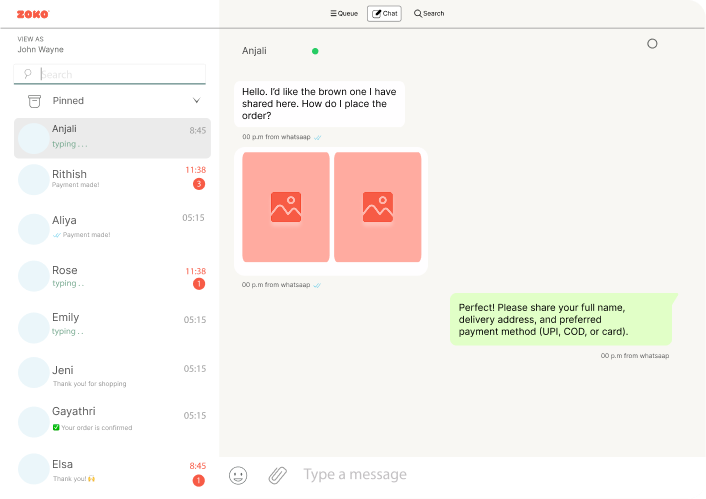706x499 pixels.
Task: Click Jeni's avatar circle
Action: coord(34,372)
